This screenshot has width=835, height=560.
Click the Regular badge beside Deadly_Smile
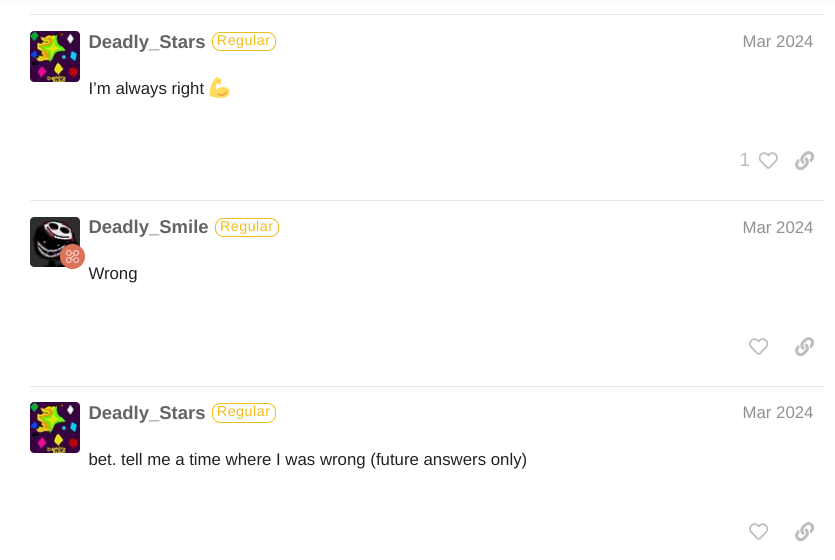(x=247, y=227)
